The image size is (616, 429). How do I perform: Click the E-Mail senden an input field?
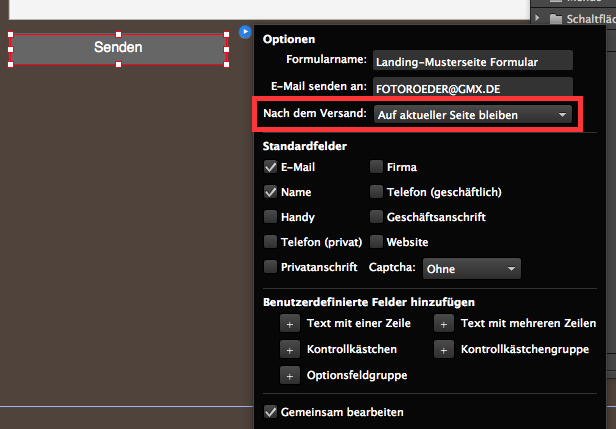pyautogui.click(x=473, y=87)
